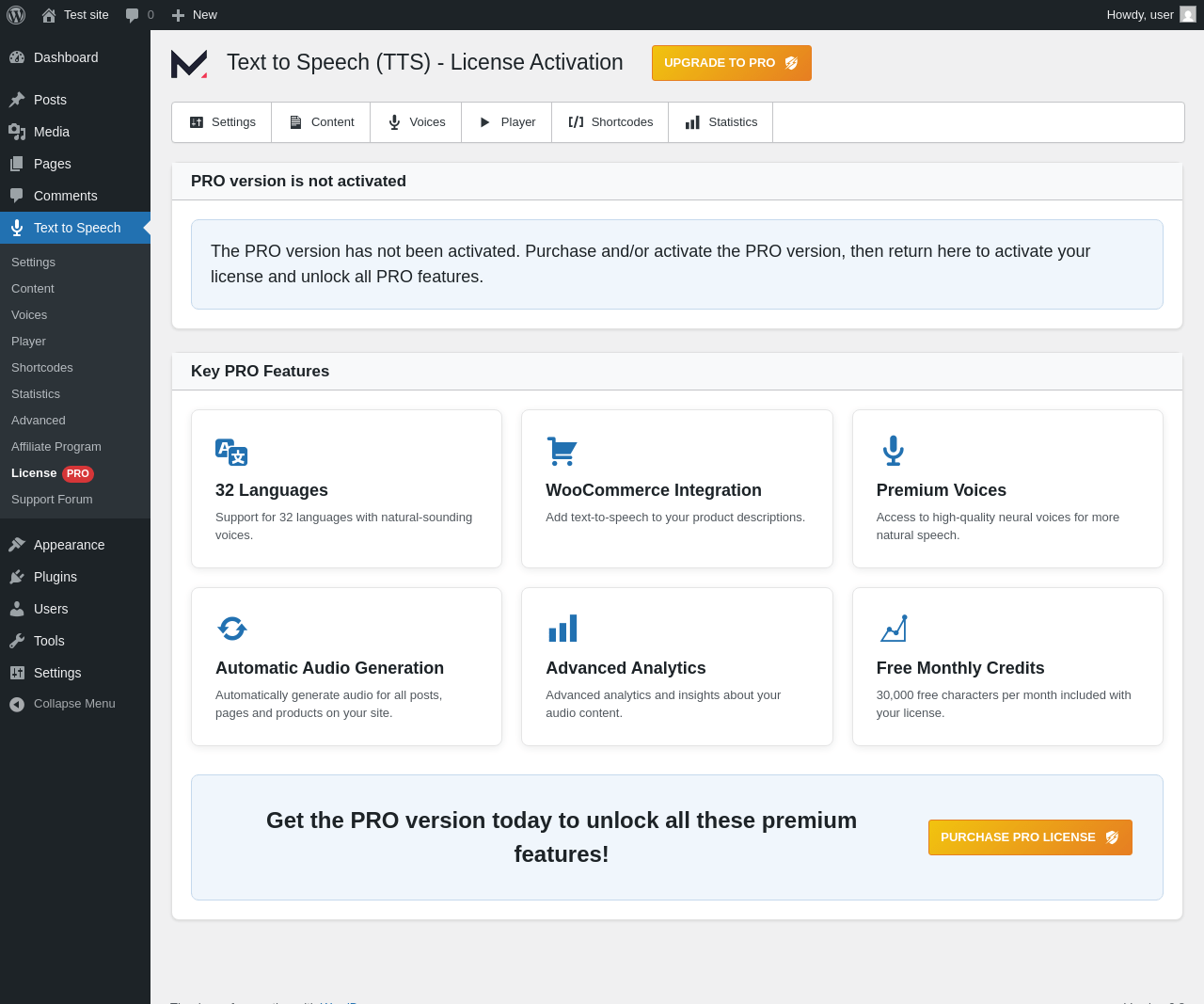The width and height of the screenshot is (1204, 1004).
Task: Click the New plus icon
Action: [x=178, y=15]
